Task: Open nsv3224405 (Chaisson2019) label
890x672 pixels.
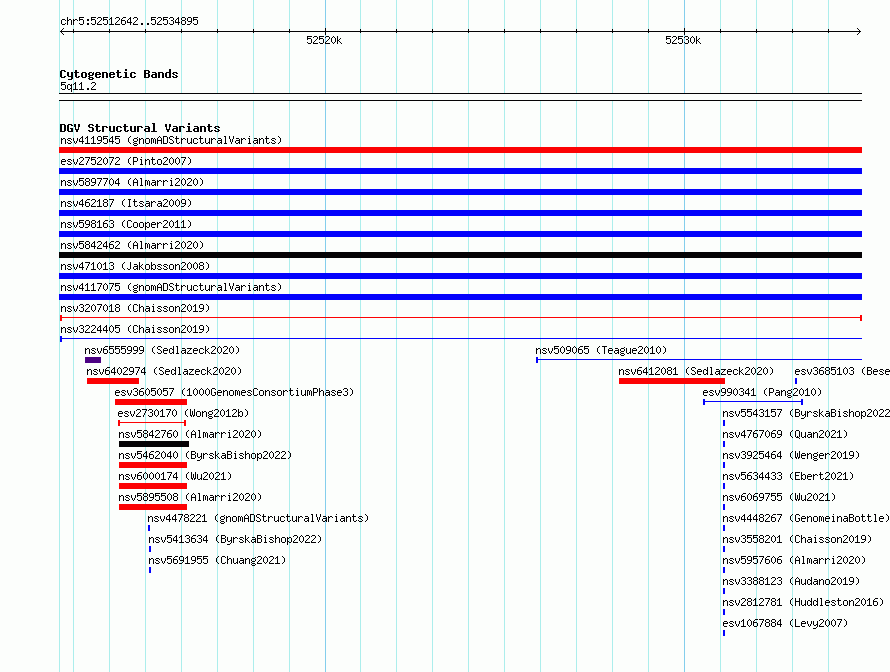Action: [x=135, y=329]
